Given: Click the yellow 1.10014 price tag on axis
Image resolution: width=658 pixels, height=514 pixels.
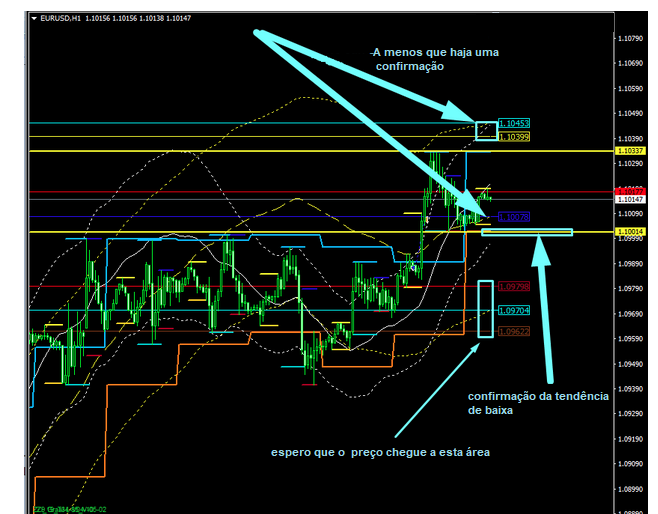Looking at the screenshot, I should pos(630,232).
